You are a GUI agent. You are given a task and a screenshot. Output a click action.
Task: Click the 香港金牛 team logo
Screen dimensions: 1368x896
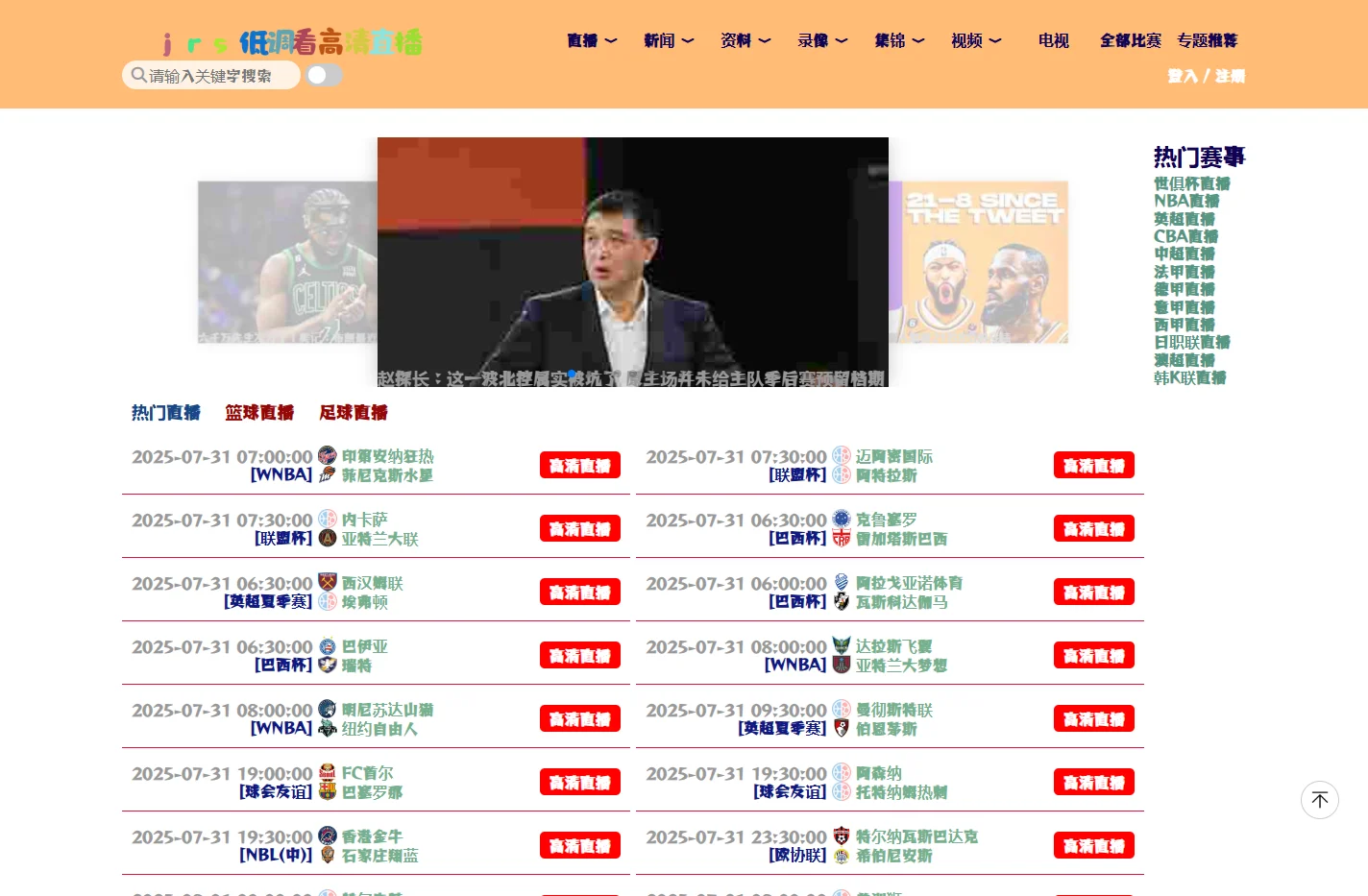328,835
